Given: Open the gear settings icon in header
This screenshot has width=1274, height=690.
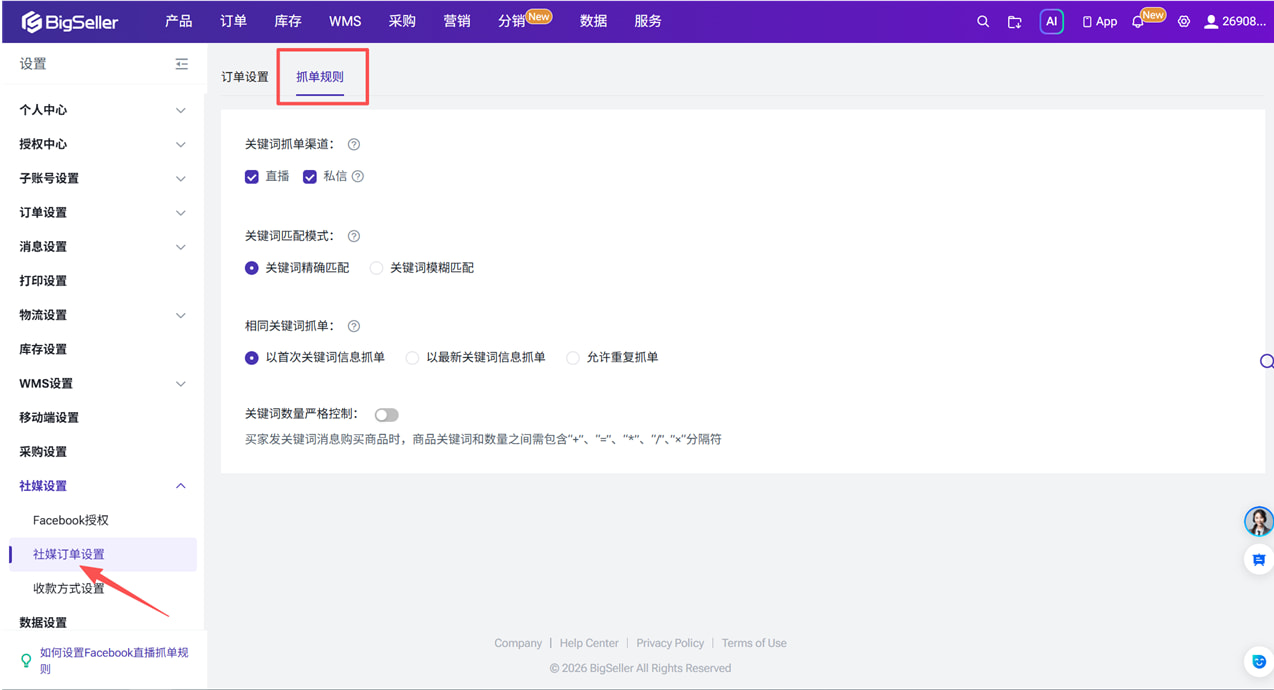Looking at the screenshot, I should [x=1184, y=21].
